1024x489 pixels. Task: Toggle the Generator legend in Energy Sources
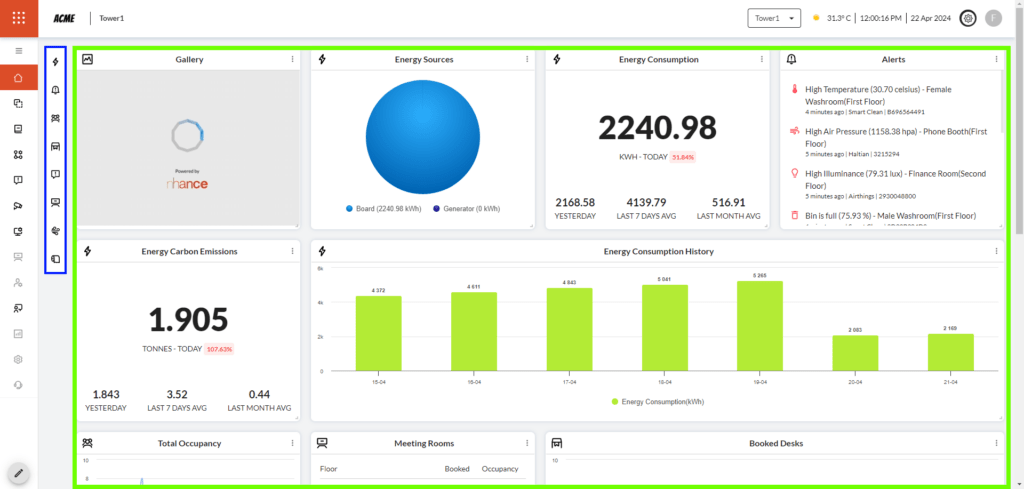466,209
